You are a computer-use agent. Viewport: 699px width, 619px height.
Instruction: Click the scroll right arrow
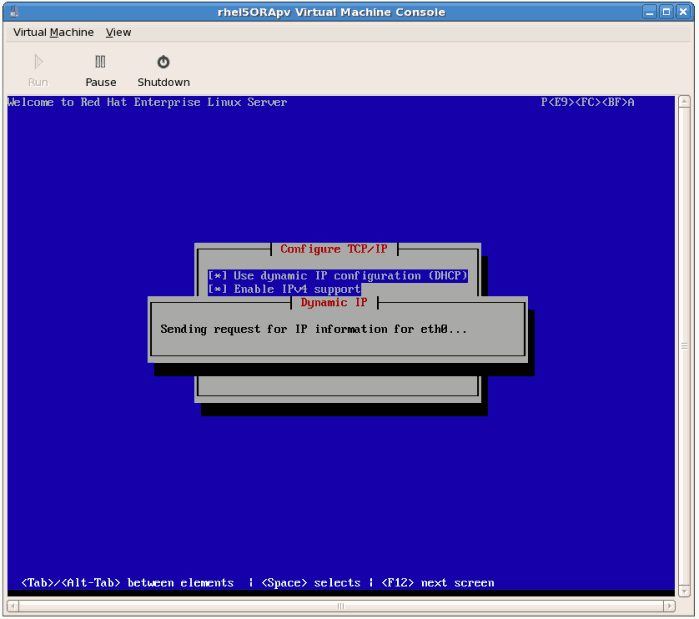[x=671, y=606]
